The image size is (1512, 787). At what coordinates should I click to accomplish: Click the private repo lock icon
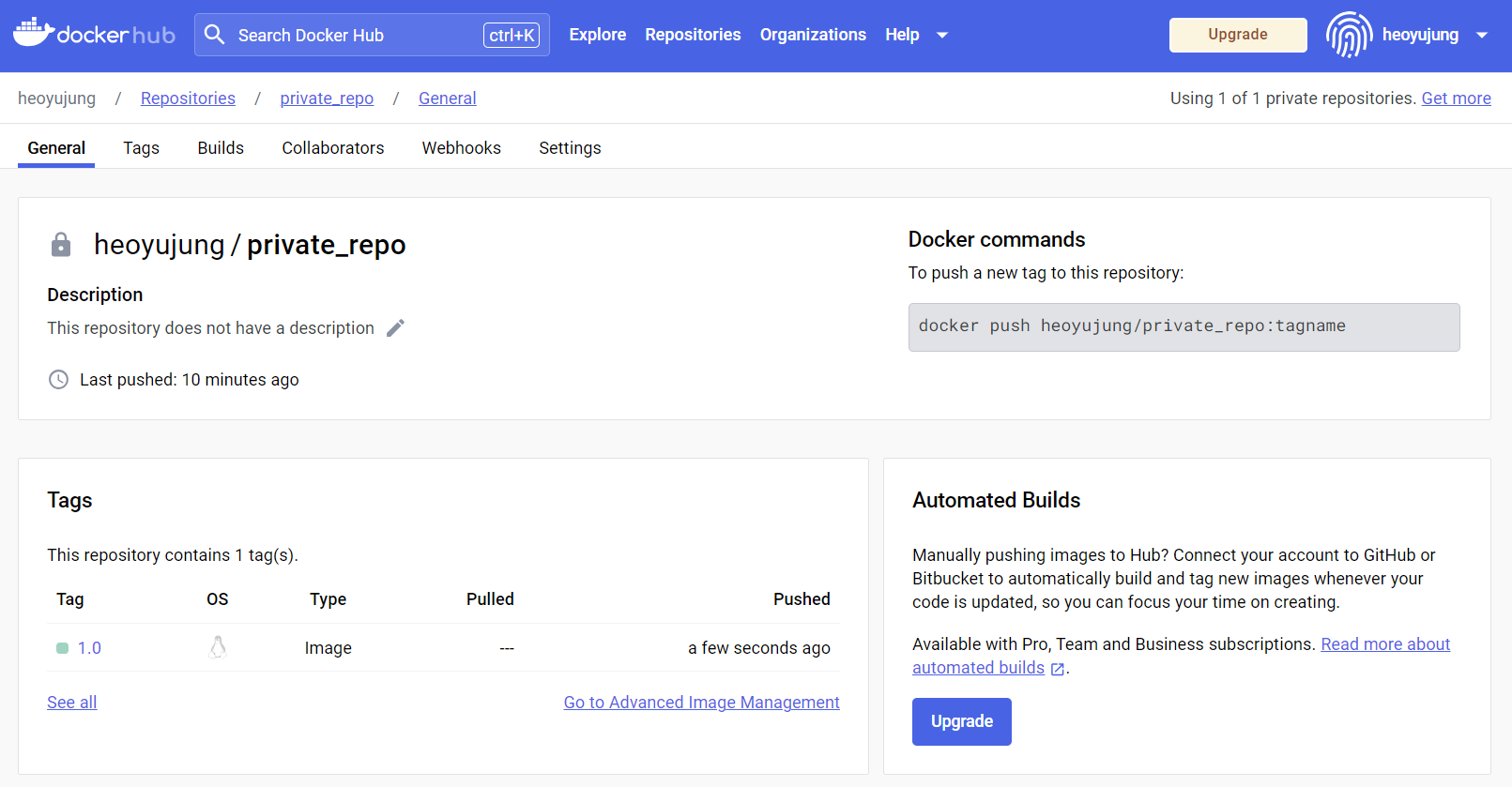tap(61, 245)
